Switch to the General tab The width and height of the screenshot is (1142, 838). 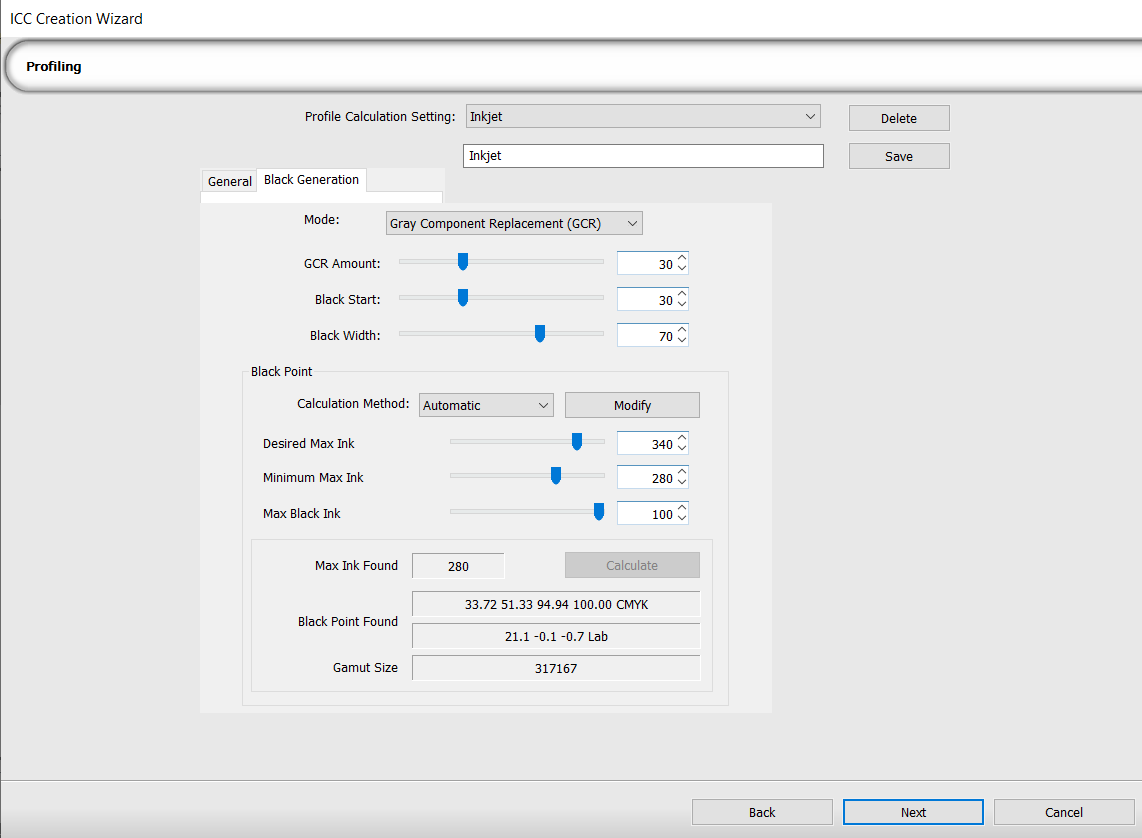pos(229,181)
